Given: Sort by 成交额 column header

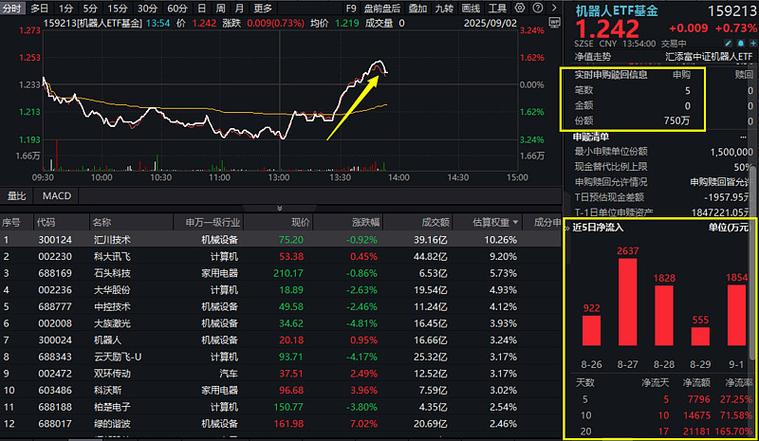Looking at the screenshot, I should pos(436,222).
